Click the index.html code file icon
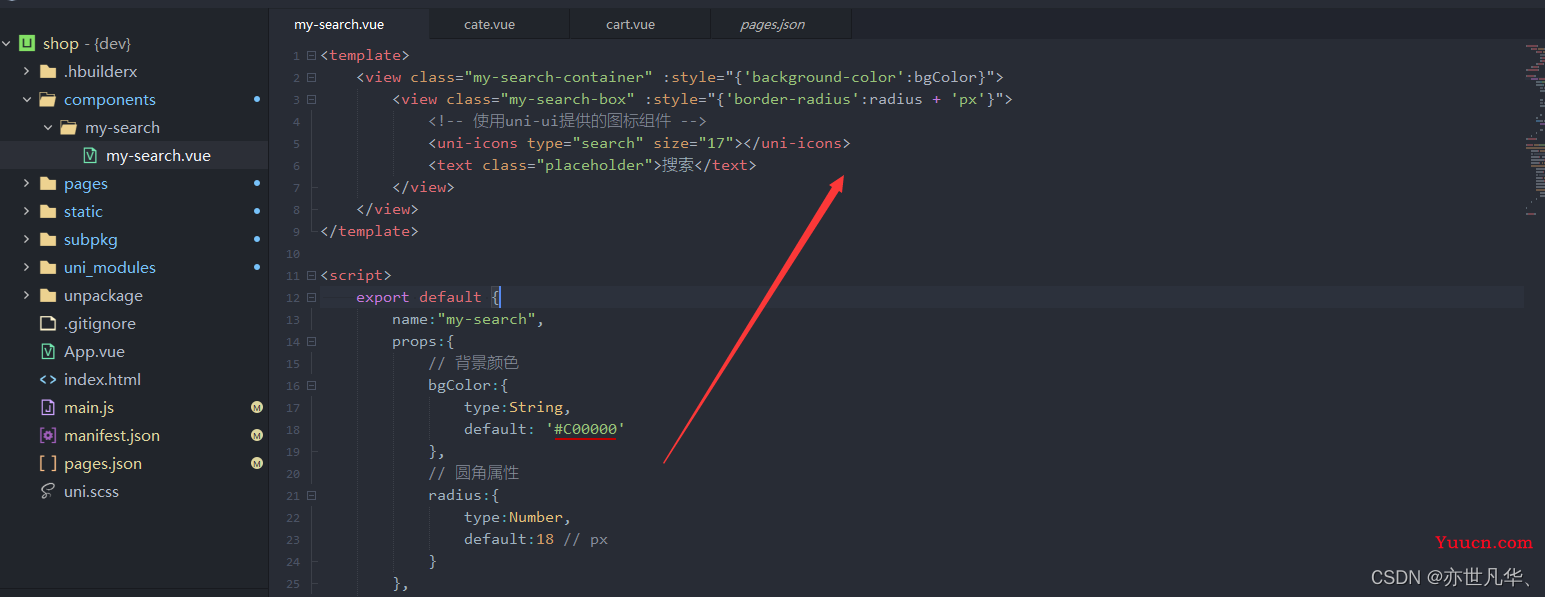The width and height of the screenshot is (1545, 597). click(47, 380)
